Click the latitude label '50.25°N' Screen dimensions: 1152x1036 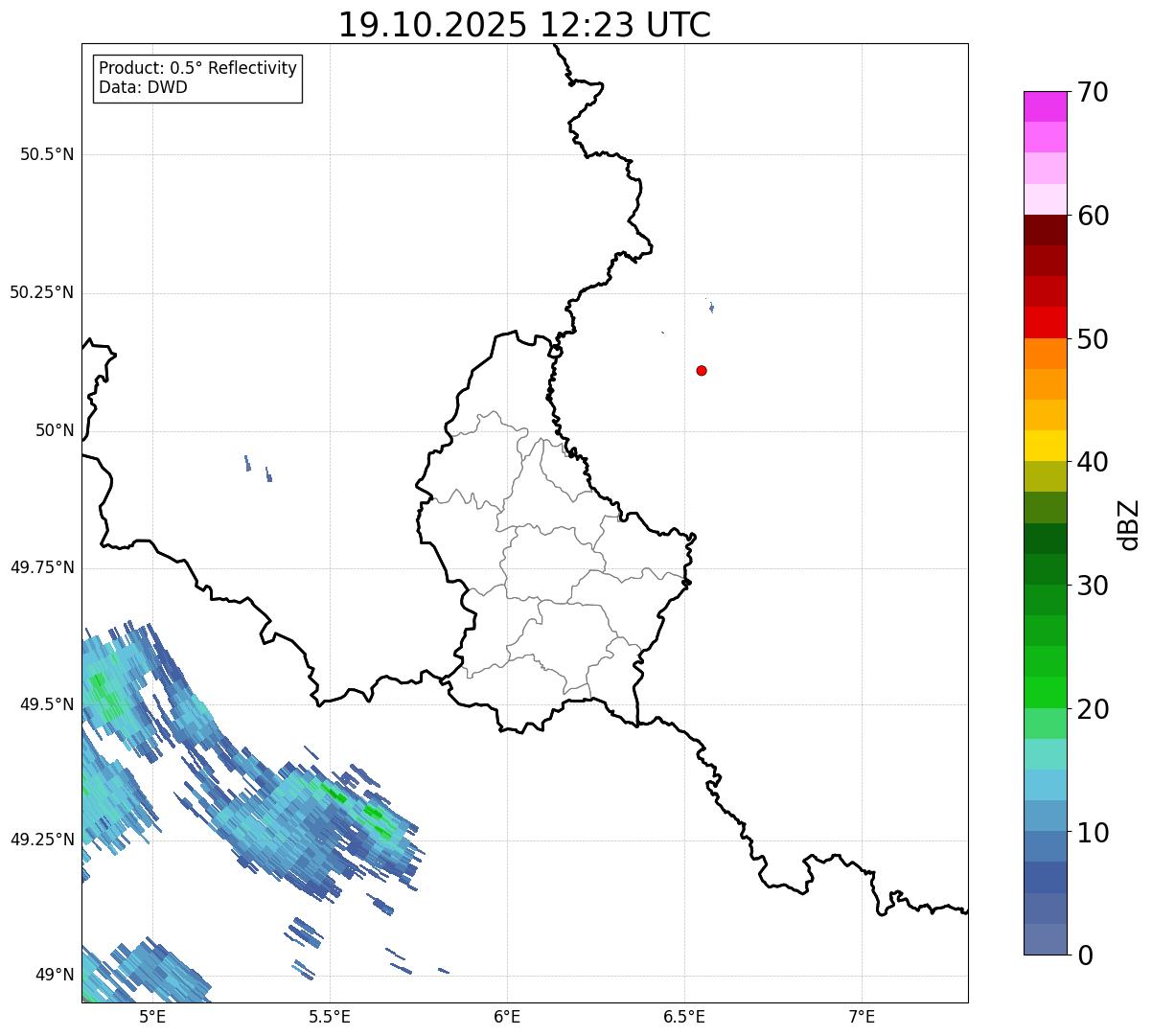42,292
